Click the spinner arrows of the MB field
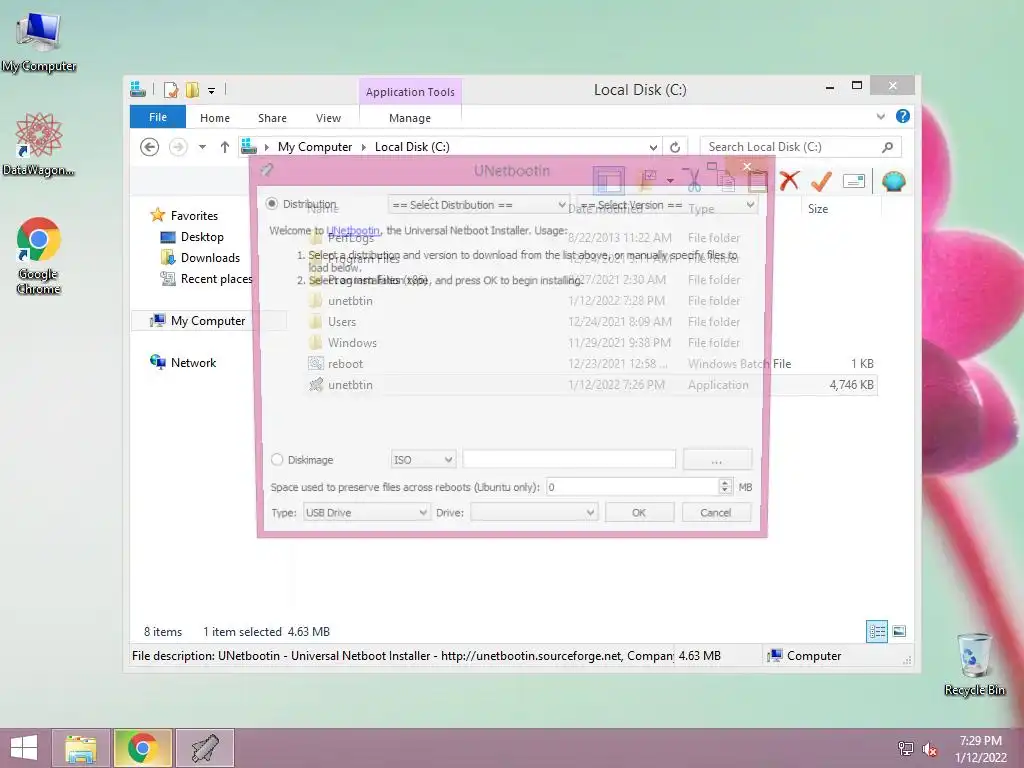The width and height of the screenshot is (1024, 768). (x=725, y=487)
